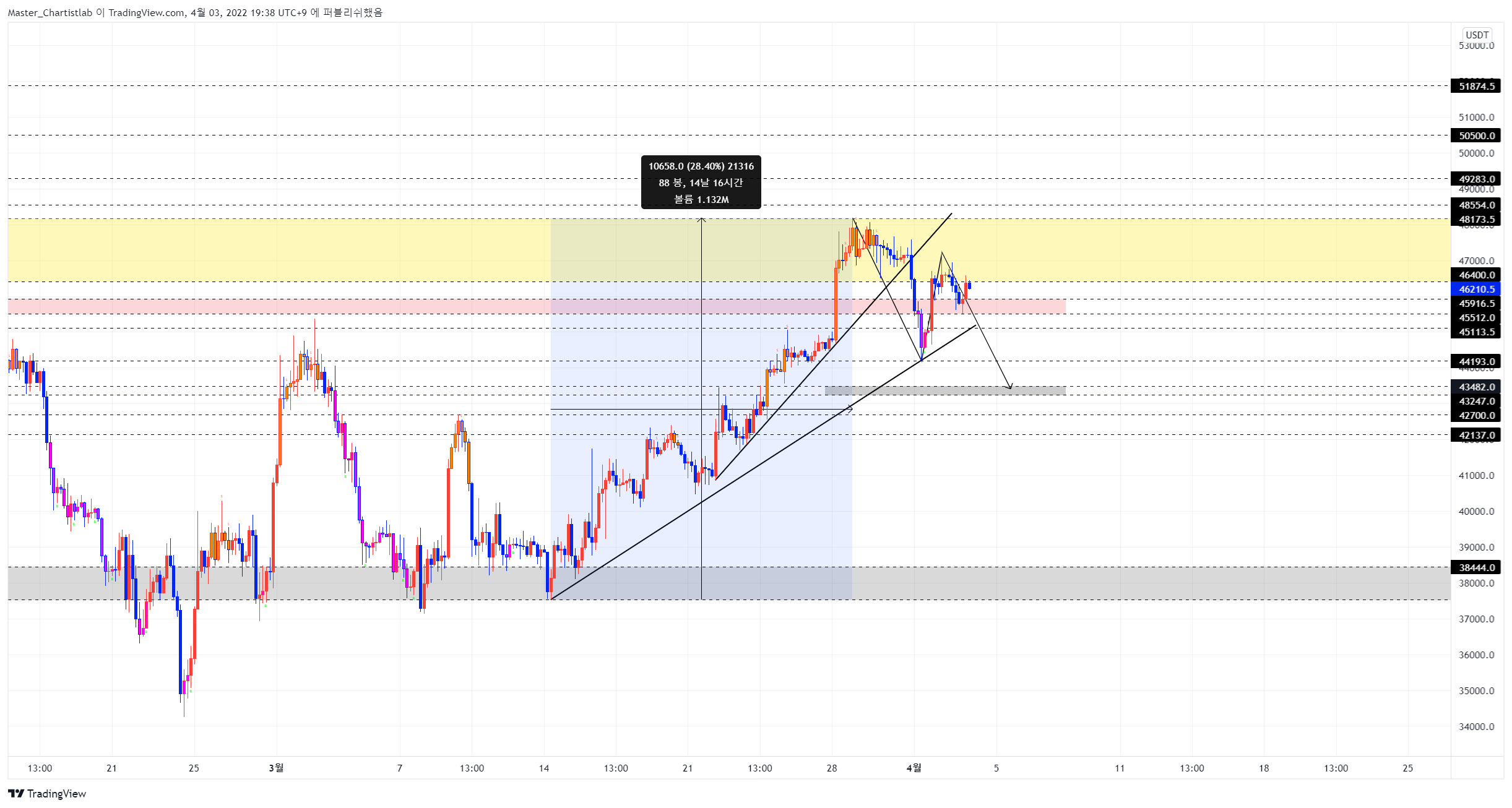The image size is (1512, 808).
Task: Click the 44193.0 price level label
Action: pos(1476,361)
